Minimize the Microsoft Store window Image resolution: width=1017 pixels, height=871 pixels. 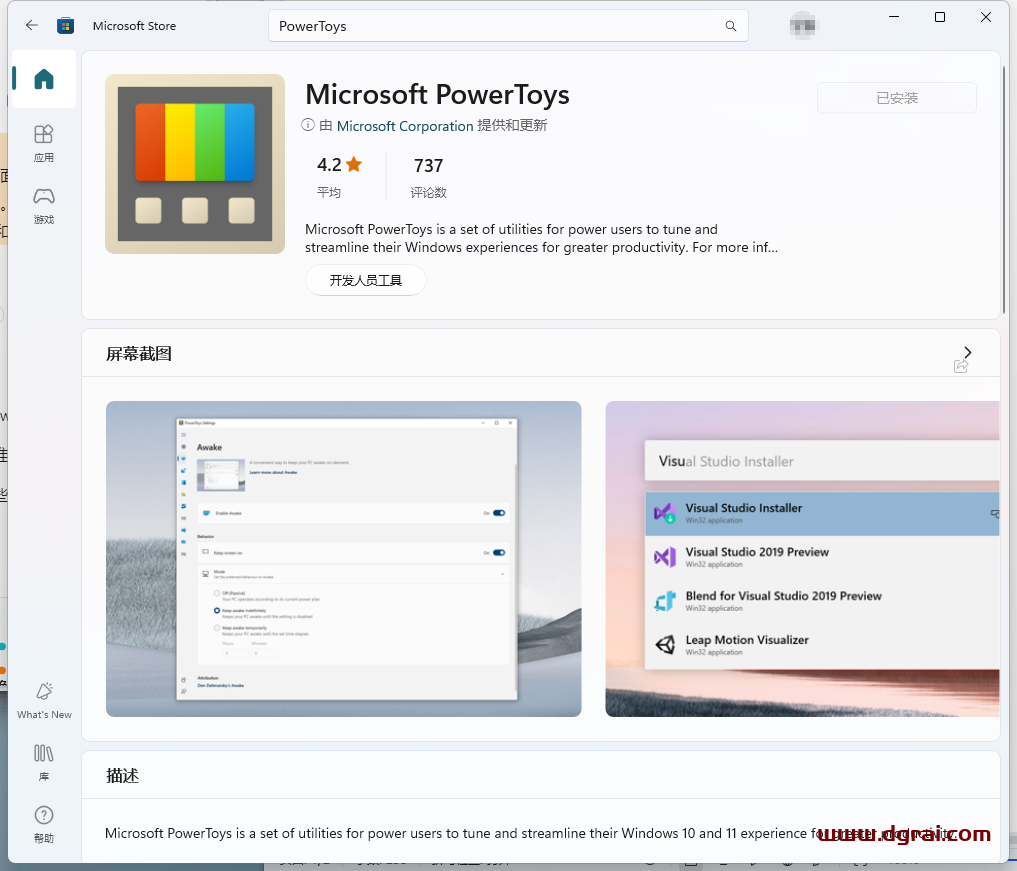[x=894, y=17]
